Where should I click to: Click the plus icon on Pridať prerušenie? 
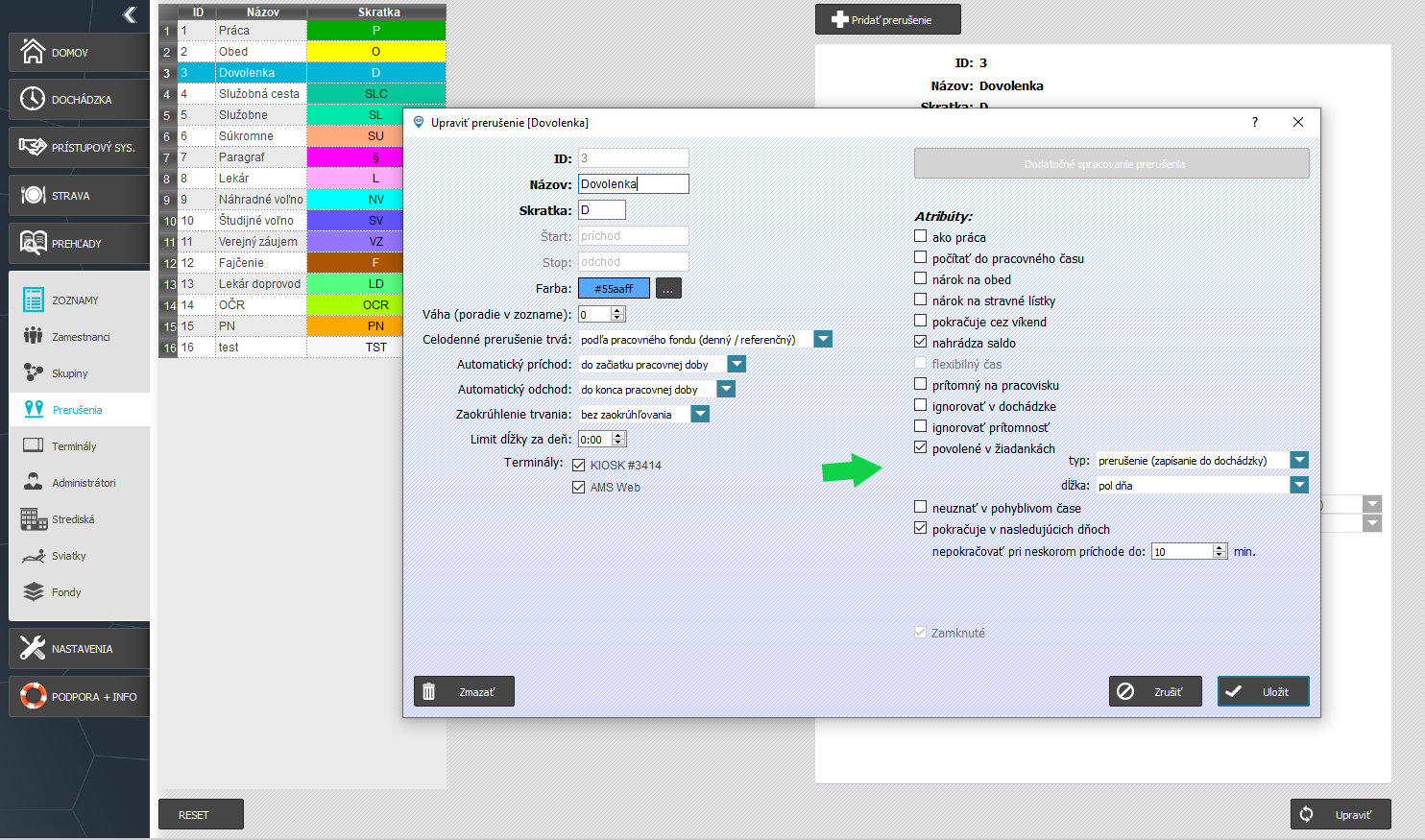coord(839,19)
